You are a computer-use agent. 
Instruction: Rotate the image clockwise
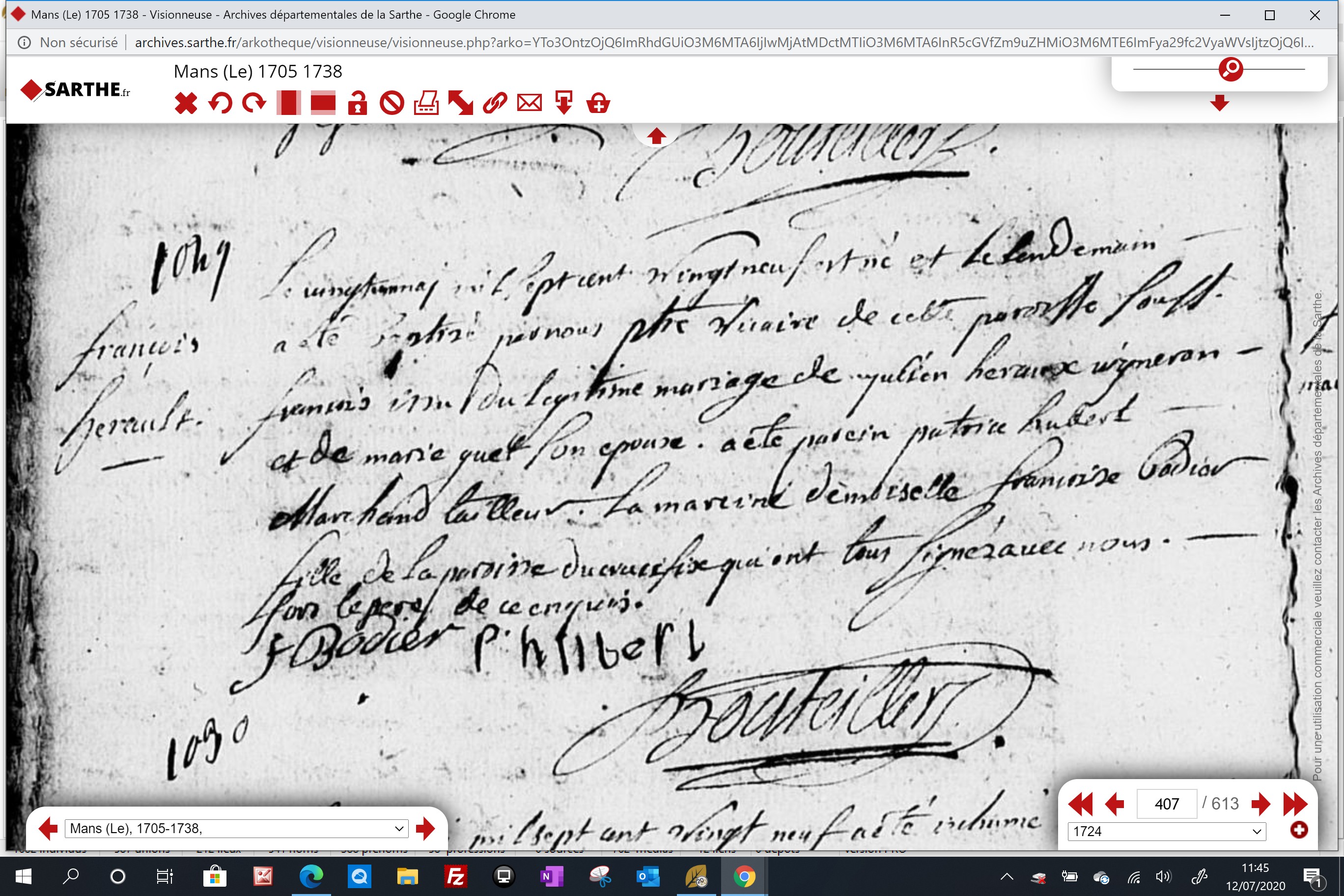(254, 104)
